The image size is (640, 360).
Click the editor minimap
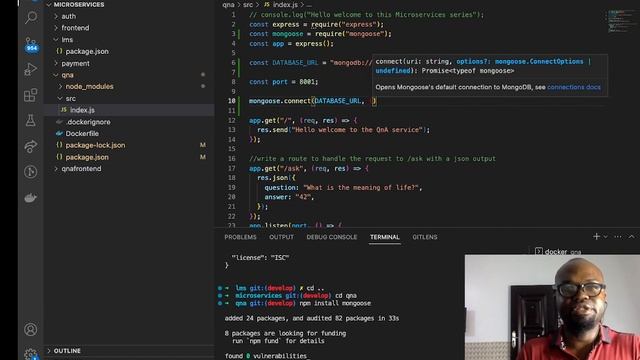pos(622,21)
